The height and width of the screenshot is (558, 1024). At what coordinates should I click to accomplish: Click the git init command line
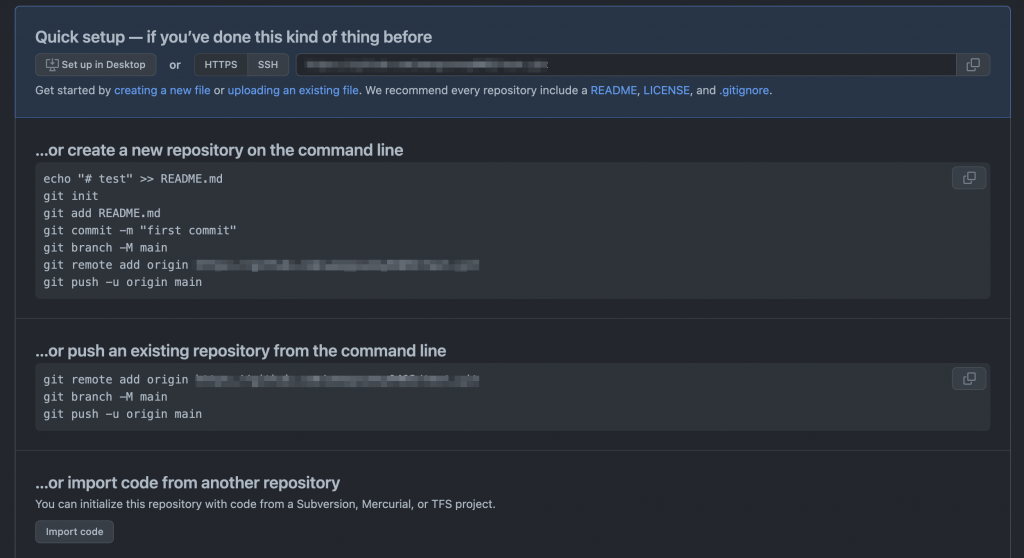click(71, 196)
